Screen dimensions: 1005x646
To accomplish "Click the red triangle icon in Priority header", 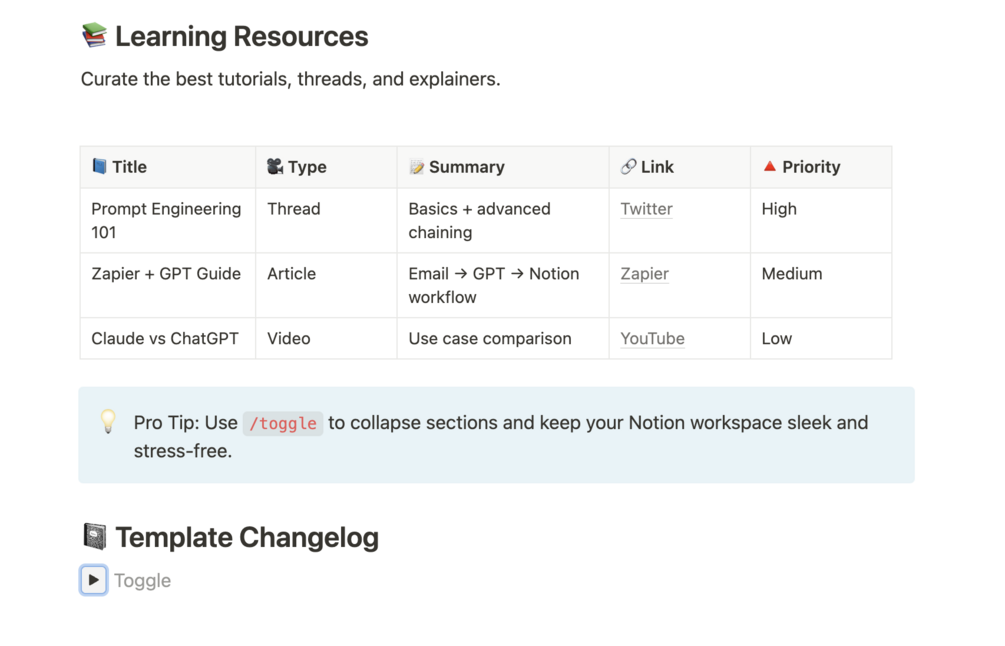I will pos(769,166).
